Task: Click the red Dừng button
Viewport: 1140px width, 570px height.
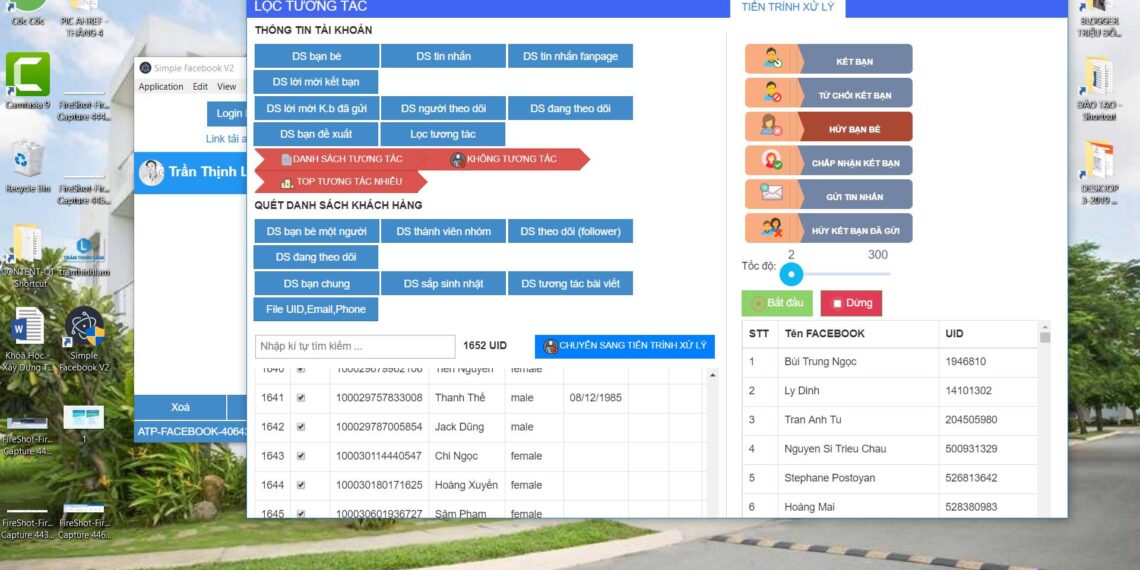Action: (851, 303)
